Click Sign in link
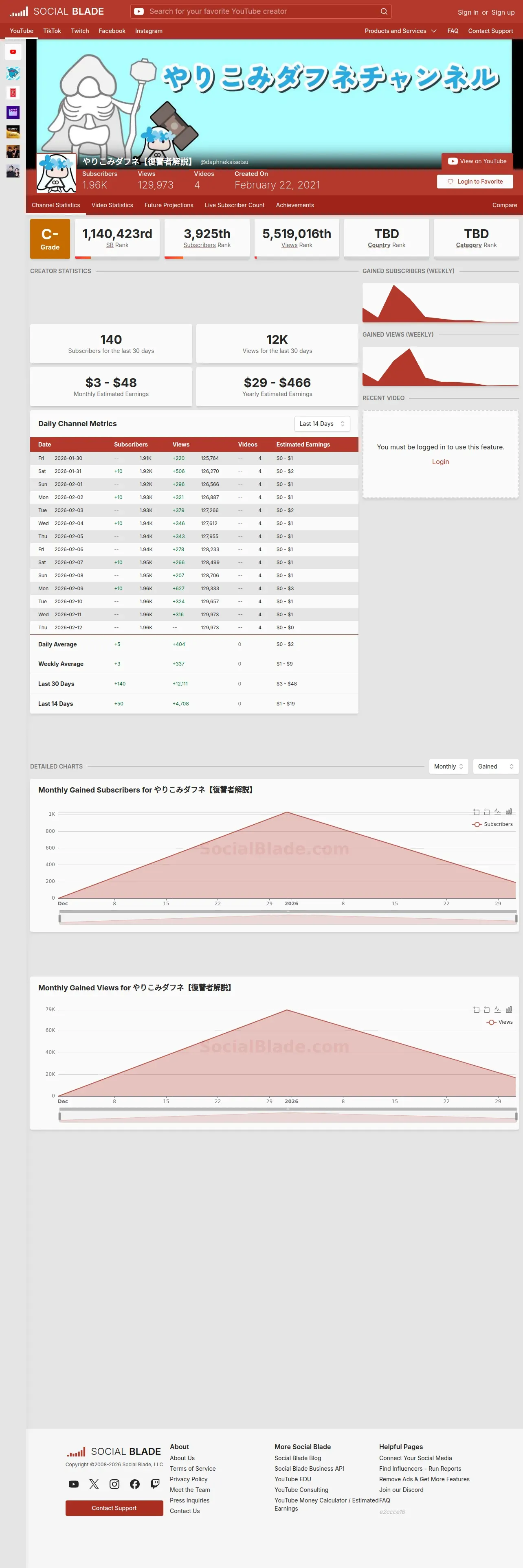 click(468, 12)
